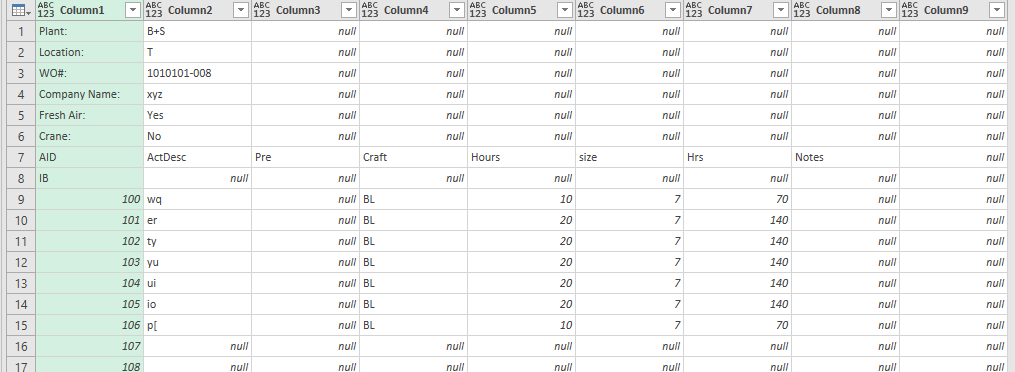This screenshot has height=372, width=1015.
Task: Select the 'Company Name:' cell
Action: 80,94
